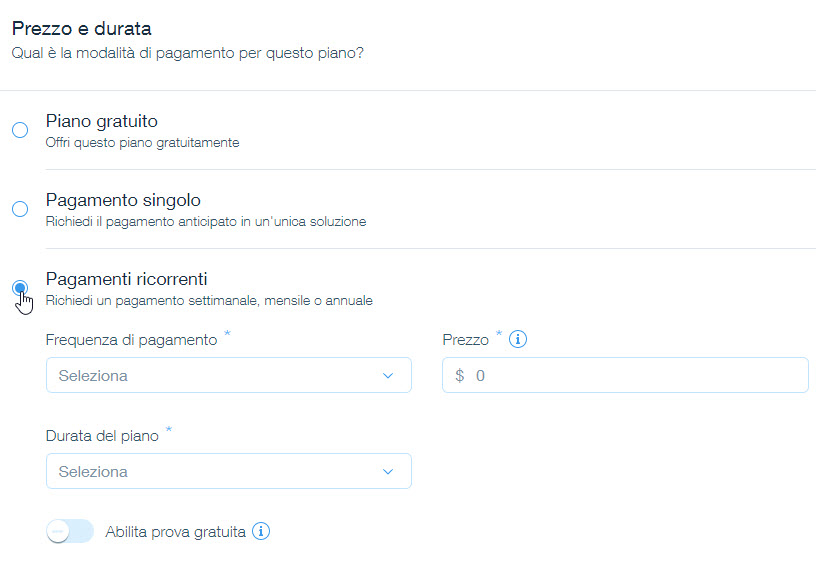Click info icon next to Abilita prova gratuita

(x=261, y=531)
